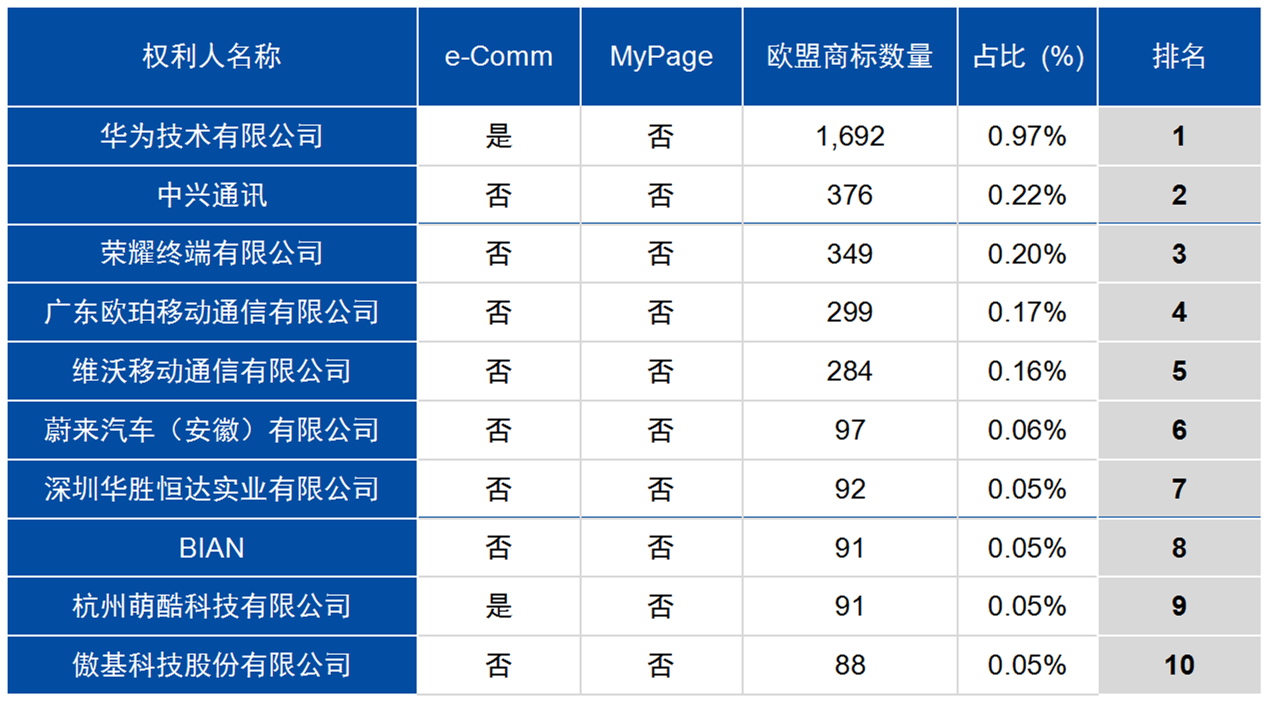Click the 1,692 trademark count value
Viewport: 1267px width, 704px height.
(850, 137)
